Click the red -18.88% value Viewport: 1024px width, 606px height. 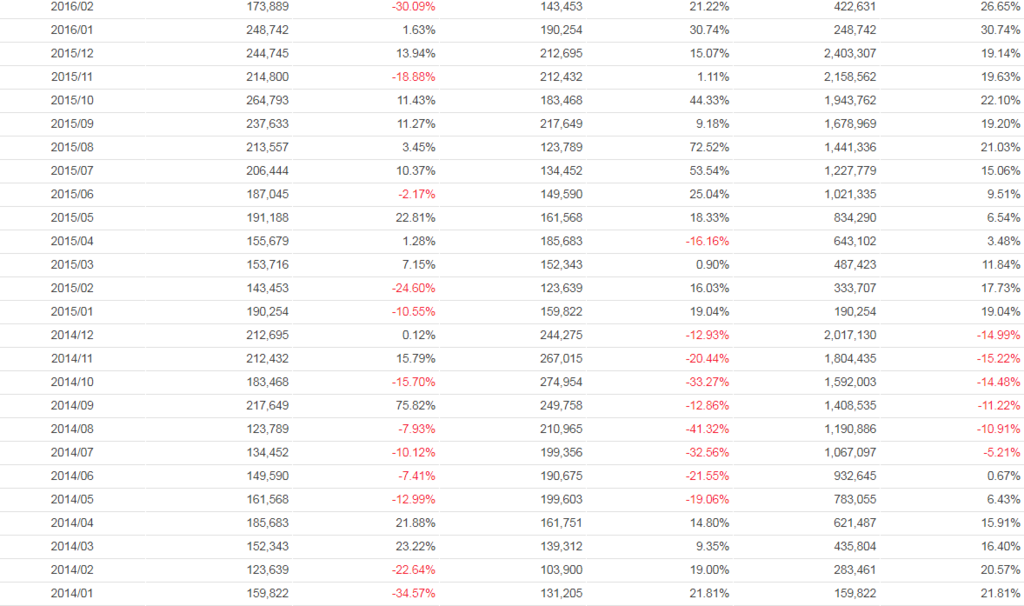tap(413, 76)
